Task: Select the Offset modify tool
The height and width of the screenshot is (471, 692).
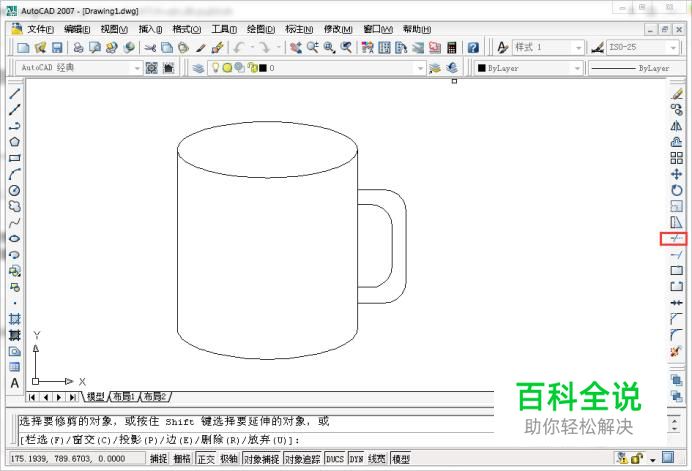Action: pyautogui.click(x=677, y=142)
